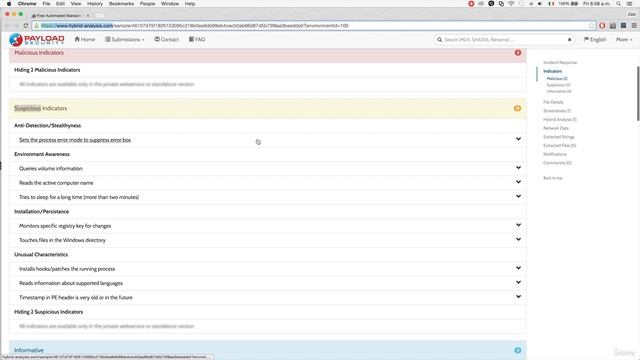Jump to Notifications in sidebar

555,154
